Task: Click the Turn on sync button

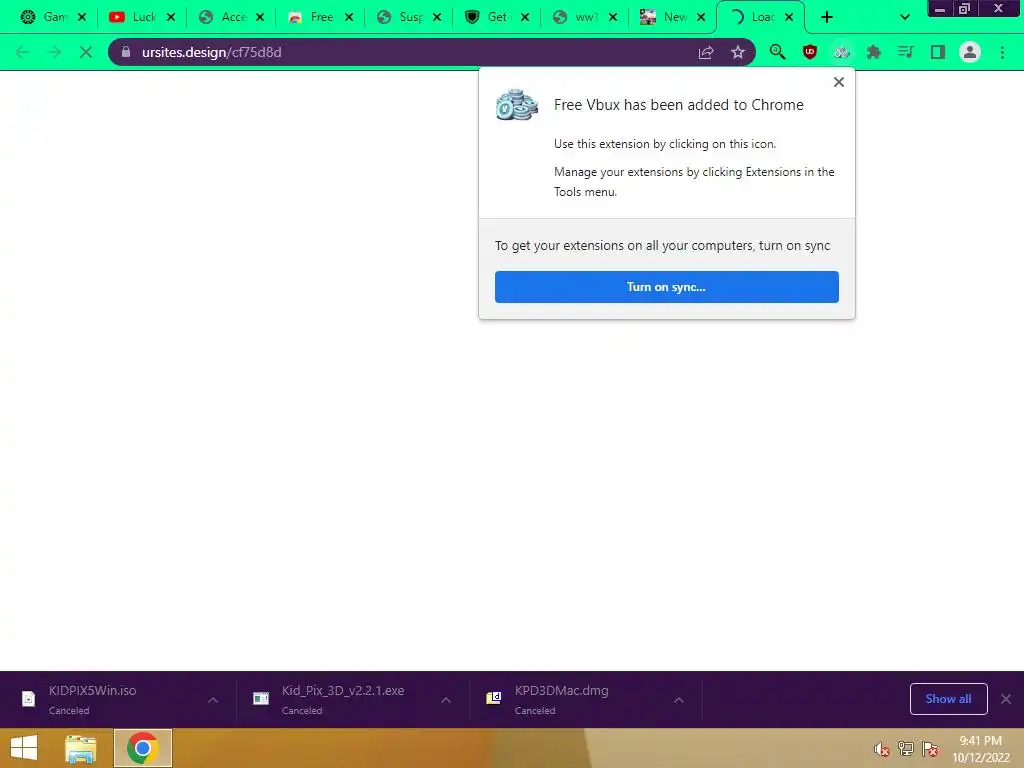Action: click(667, 287)
